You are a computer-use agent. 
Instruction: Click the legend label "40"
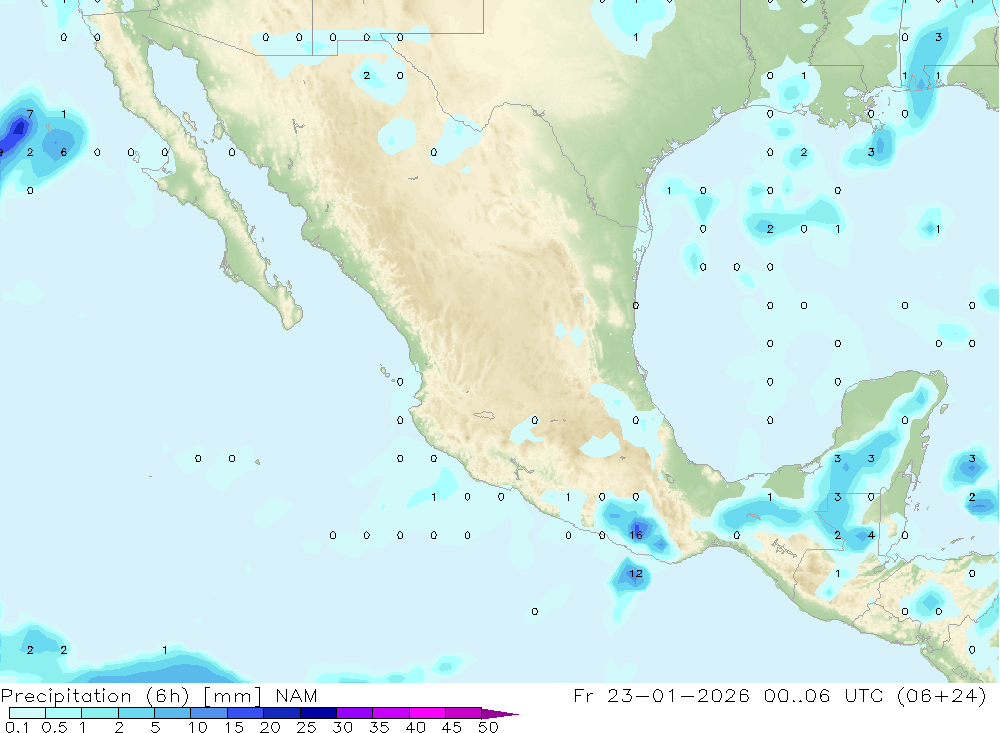tap(415, 727)
